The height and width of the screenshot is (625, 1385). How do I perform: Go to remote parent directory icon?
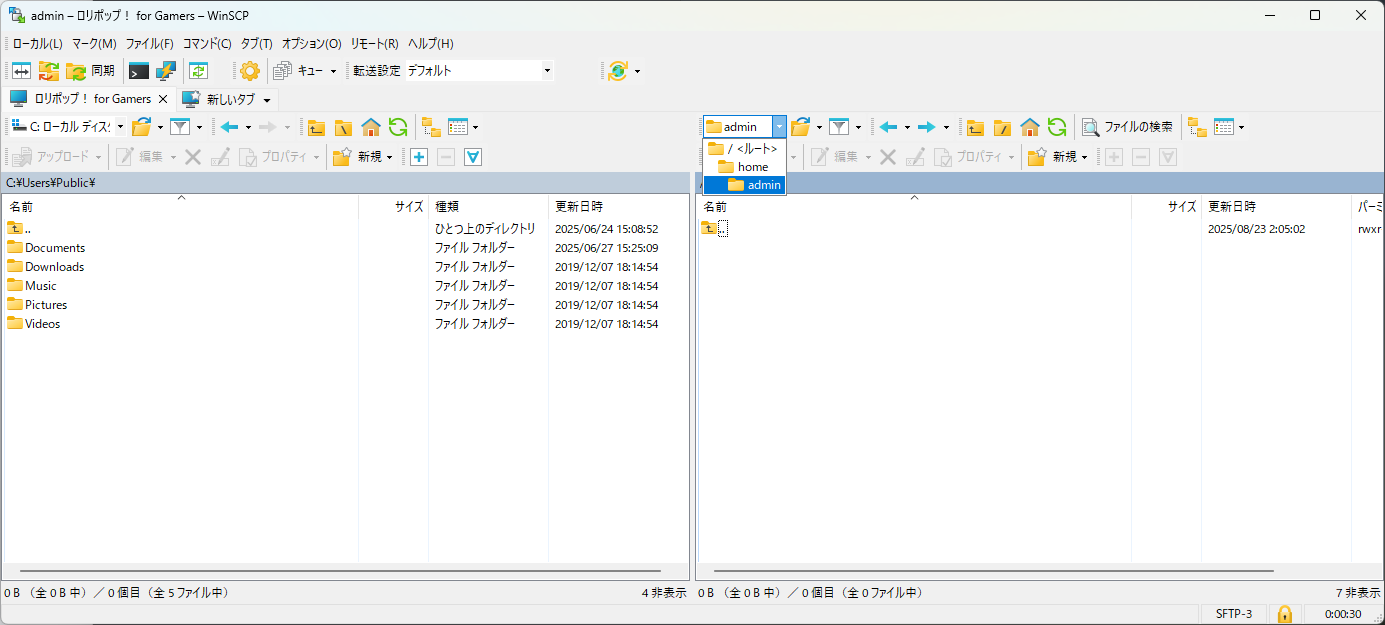[x=975, y=127]
